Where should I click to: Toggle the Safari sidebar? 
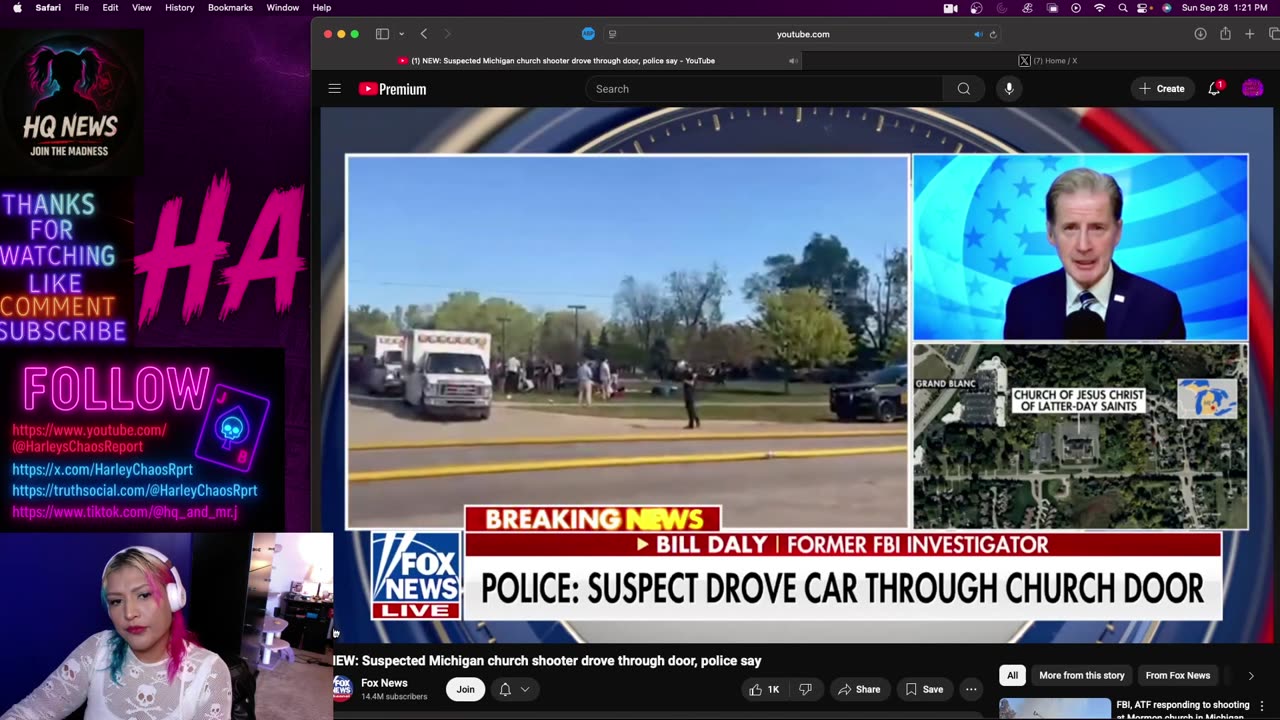tap(382, 34)
